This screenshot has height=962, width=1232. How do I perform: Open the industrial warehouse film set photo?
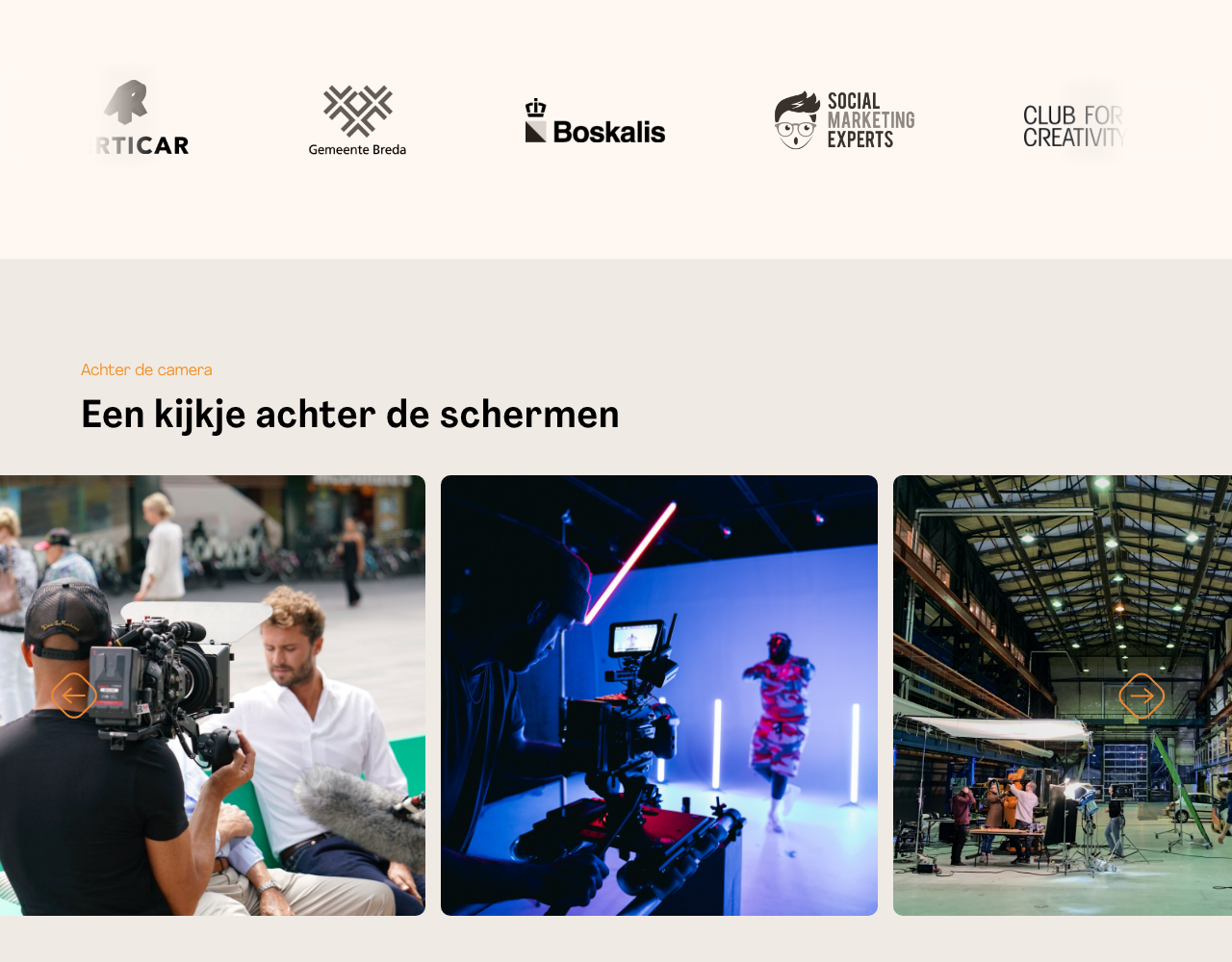point(1063,696)
